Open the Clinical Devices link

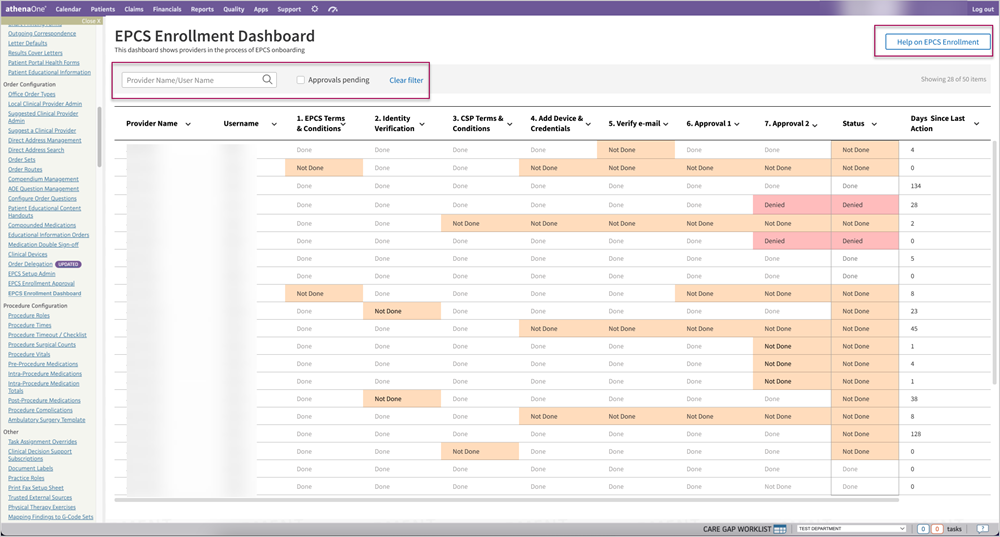click(x=27, y=254)
